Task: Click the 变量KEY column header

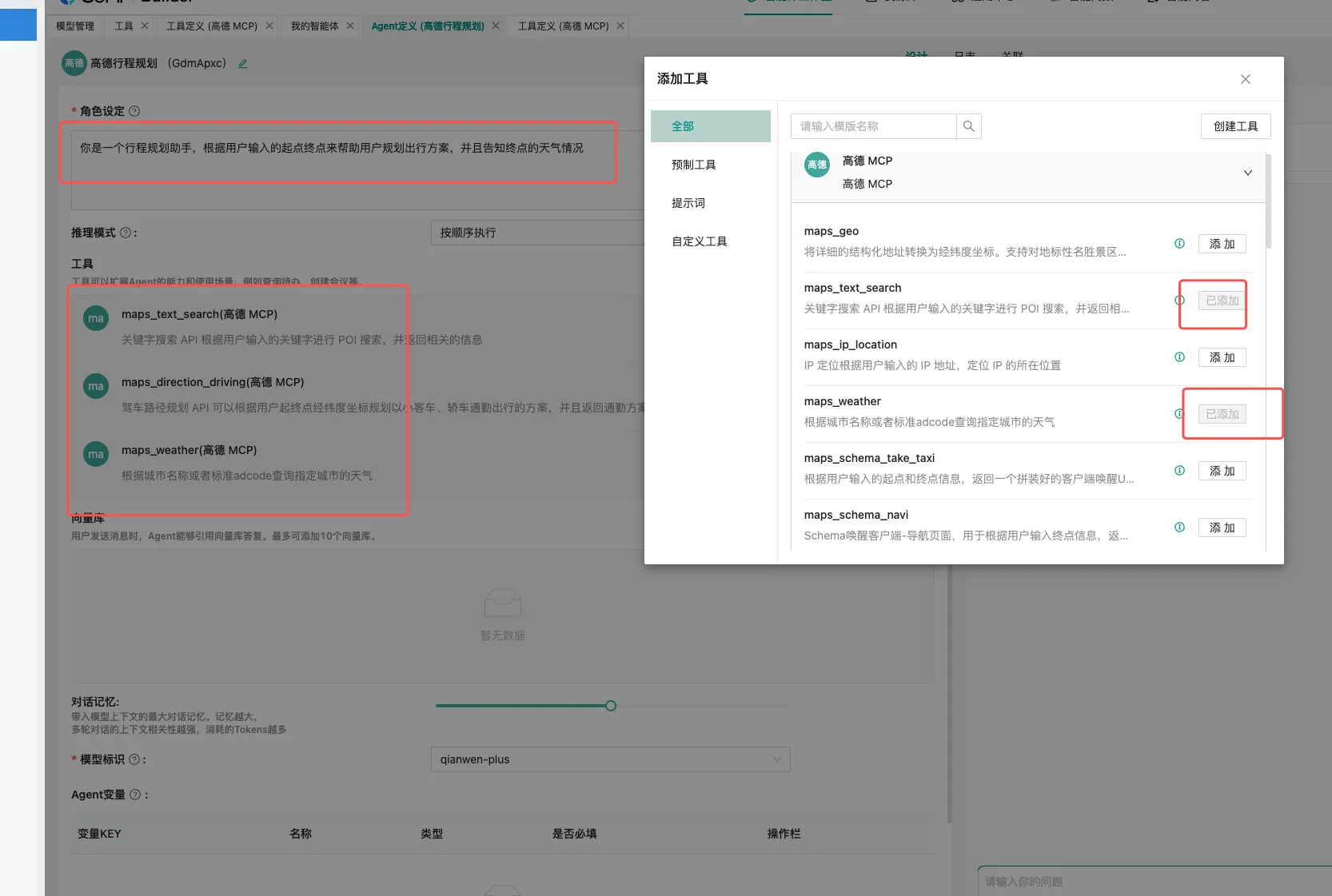Action: coord(99,834)
